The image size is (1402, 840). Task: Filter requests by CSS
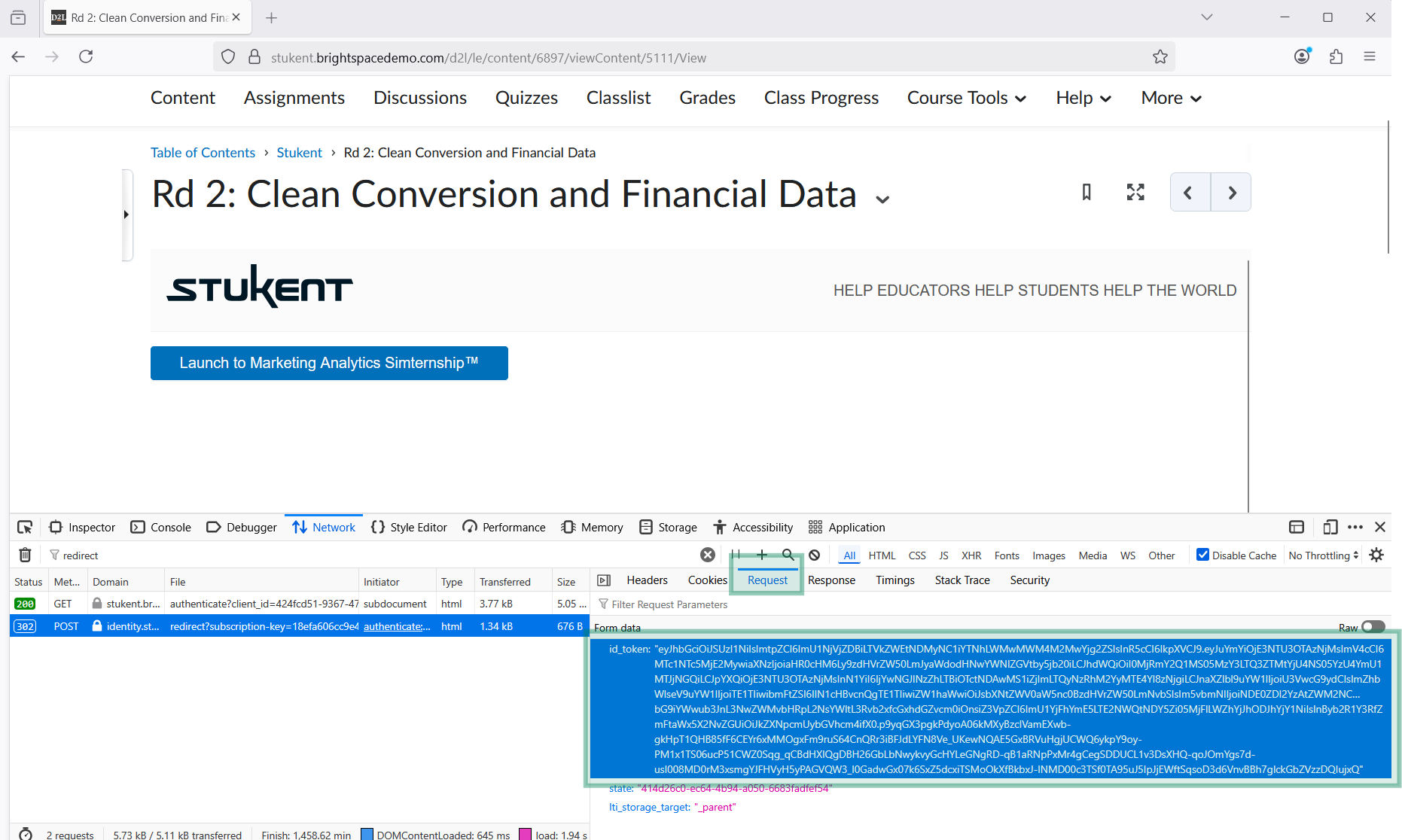coord(917,555)
